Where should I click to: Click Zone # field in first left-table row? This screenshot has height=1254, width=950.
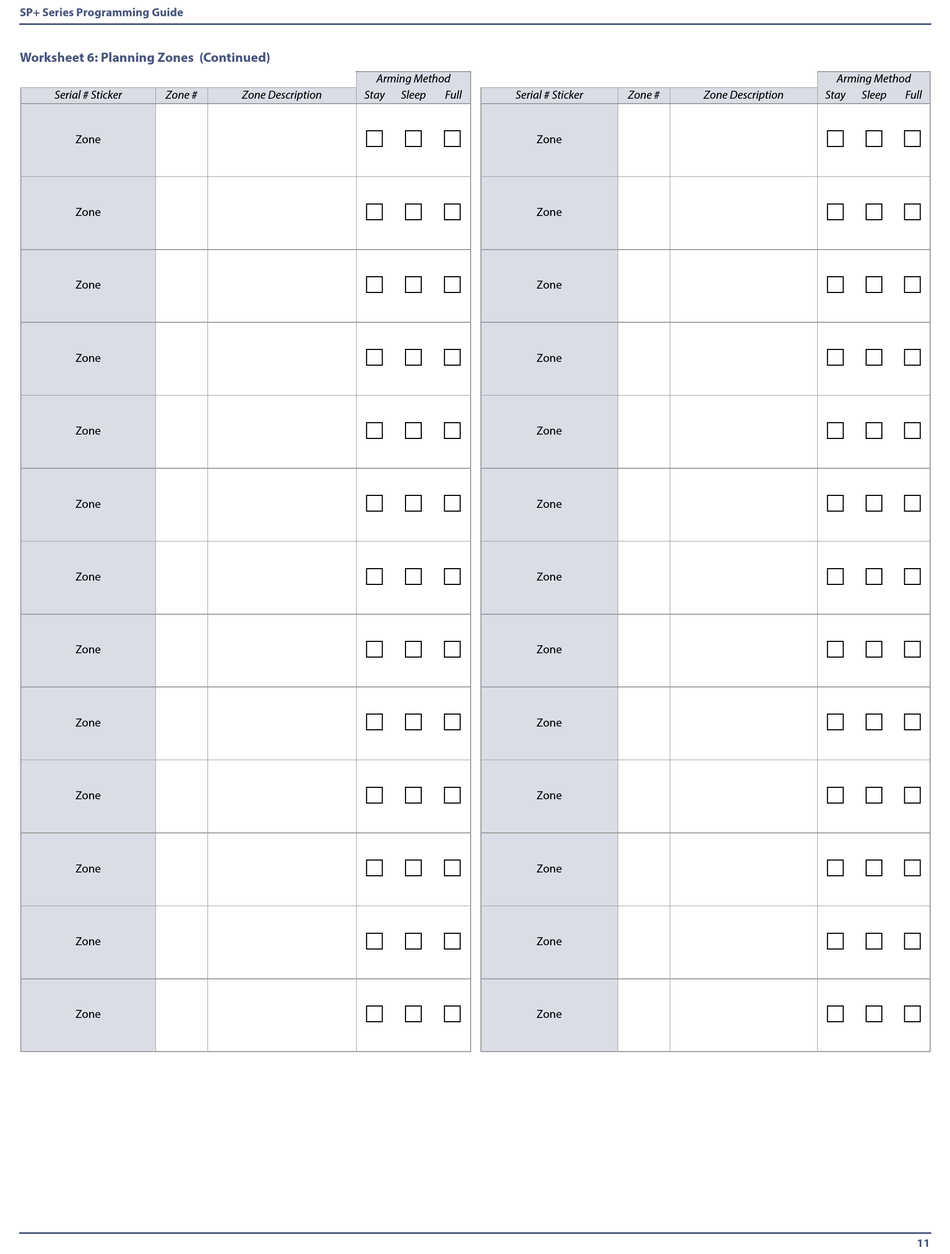182,140
